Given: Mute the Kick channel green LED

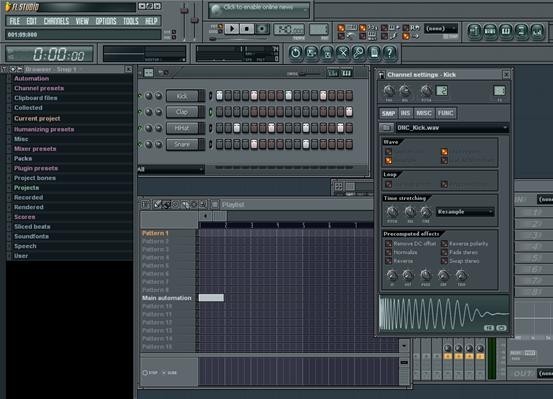Looking at the screenshot, I should click(140, 96).
